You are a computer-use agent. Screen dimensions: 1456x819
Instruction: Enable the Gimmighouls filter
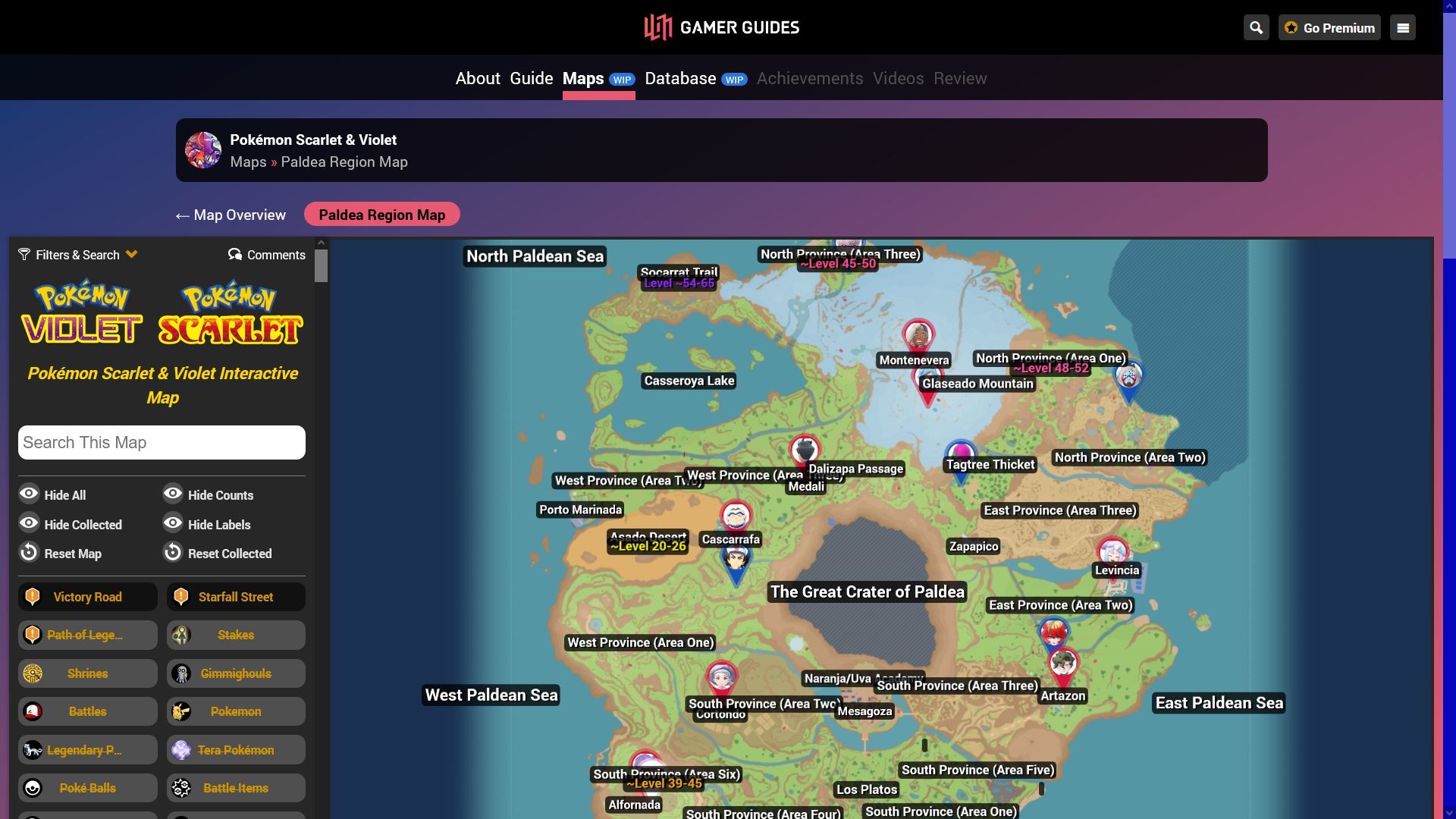(236, 673)
